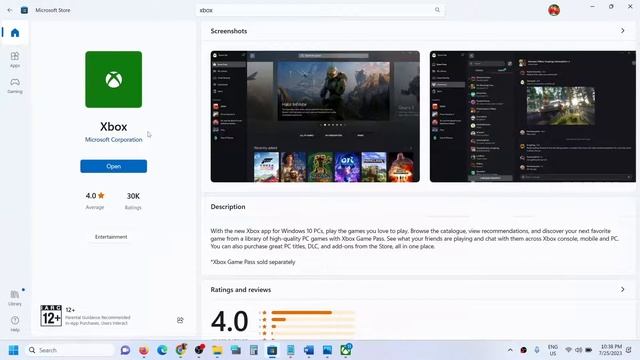
Task: Open the chat view screenshot thumbnail
Action: [x=533, y=116]
